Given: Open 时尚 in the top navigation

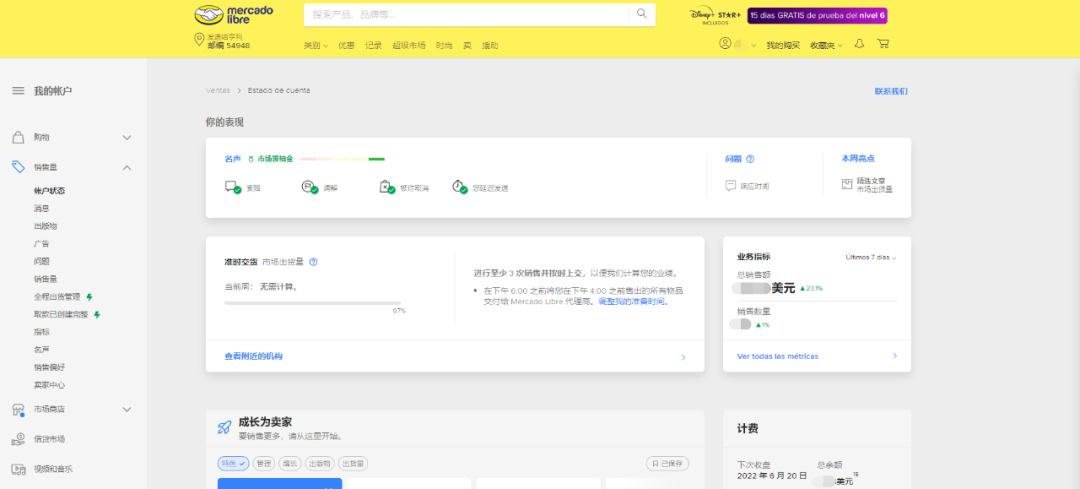Looking at the screenshot, I should [444, 45].
